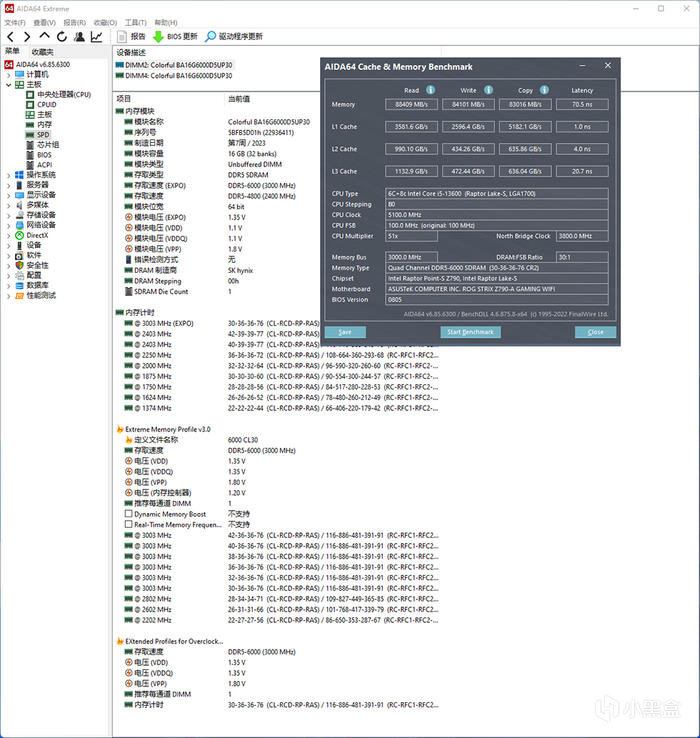This screenshot has width=700, height=738.
Task: Select the AIDA64 v6.85.6300 root node
Action: [38, 64]
